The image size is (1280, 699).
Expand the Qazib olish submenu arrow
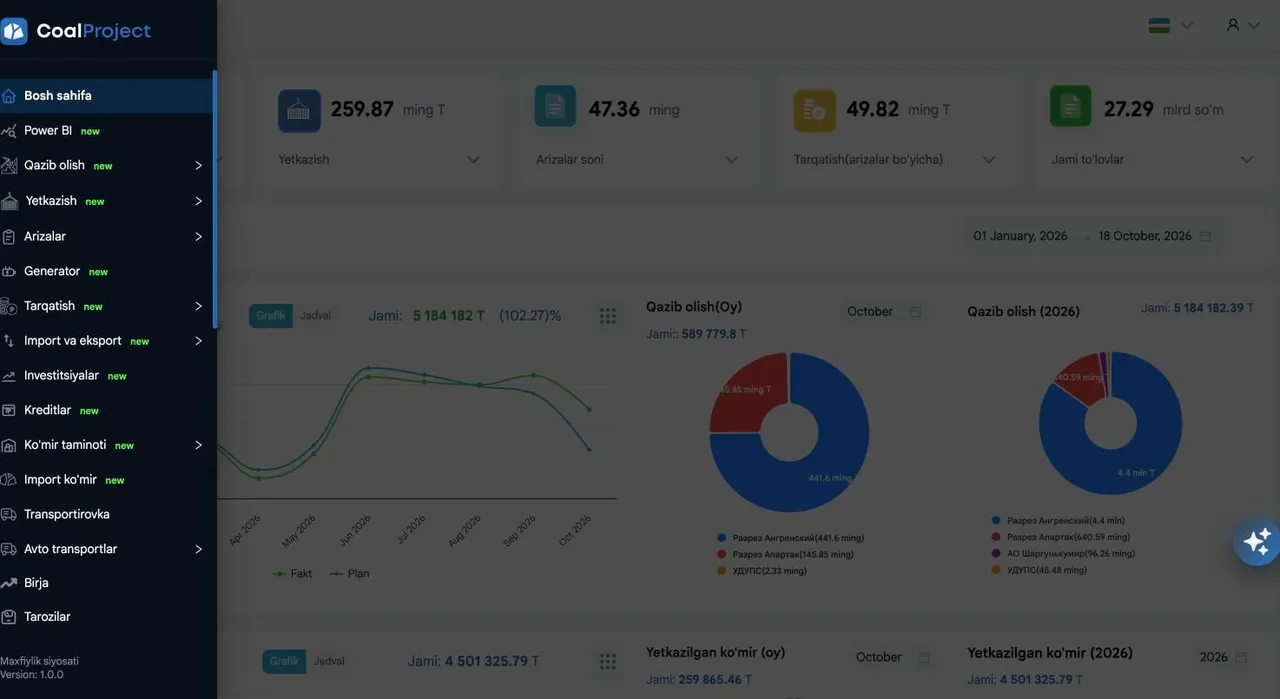point(198,166)
